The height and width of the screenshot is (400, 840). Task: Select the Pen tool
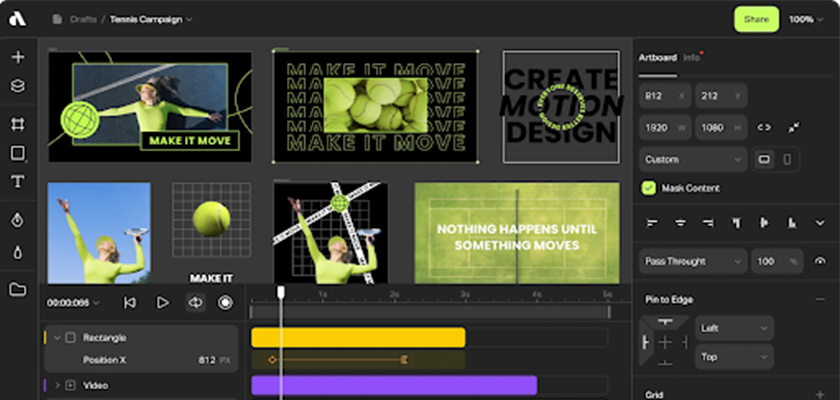pyautogui.click(x=18, y=220)
